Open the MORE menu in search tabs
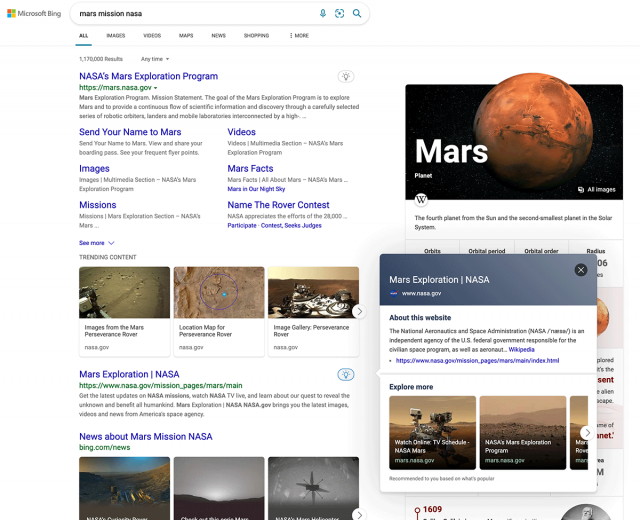Image resolution: width=640 pixels, height=520 pixels. (x=299, y=36)
